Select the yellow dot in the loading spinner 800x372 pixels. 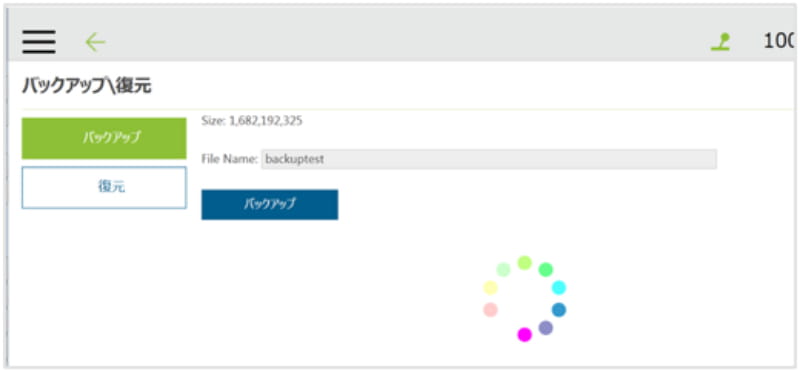click(490, 288)
